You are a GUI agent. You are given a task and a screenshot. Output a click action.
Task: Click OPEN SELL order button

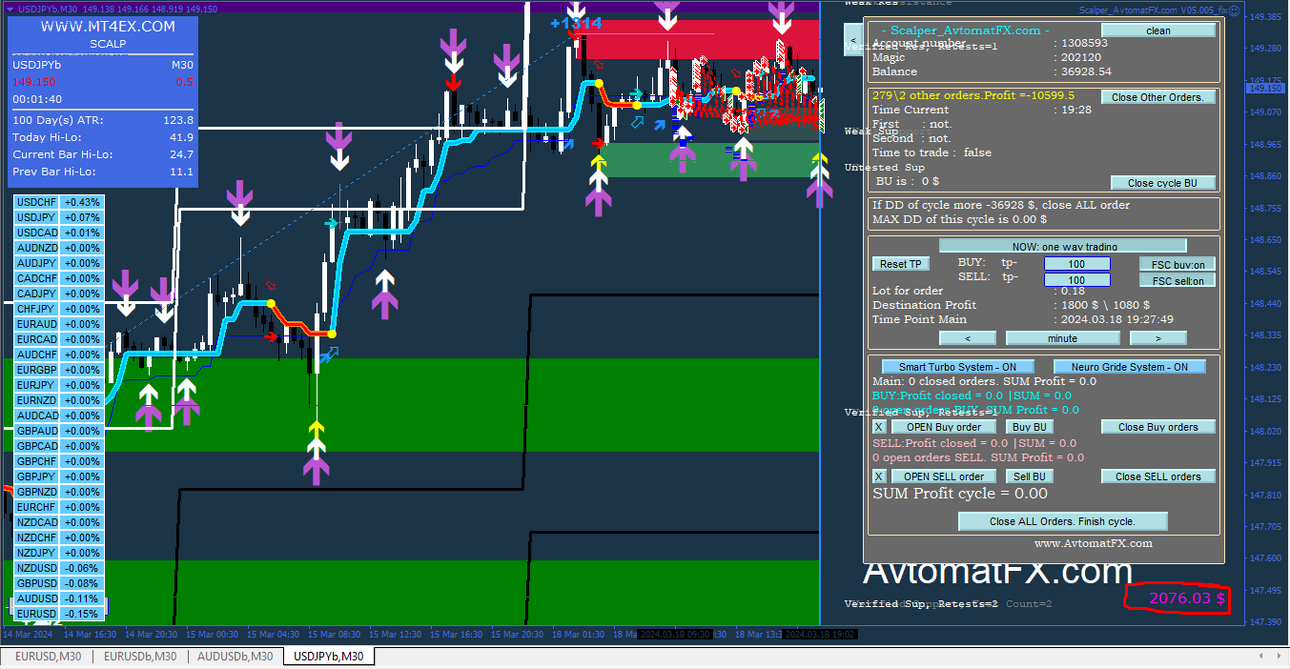click(943, 477)
